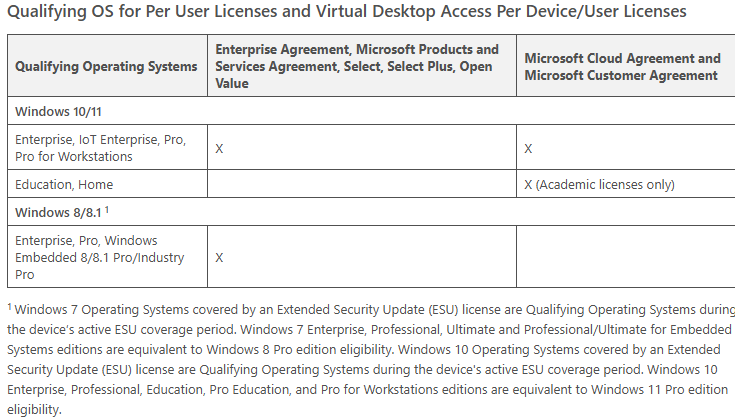Screen dimensions: 735x420
Task: Click the X in the Windows Embedded 8/8.1 row
Action: click(219, 257)
